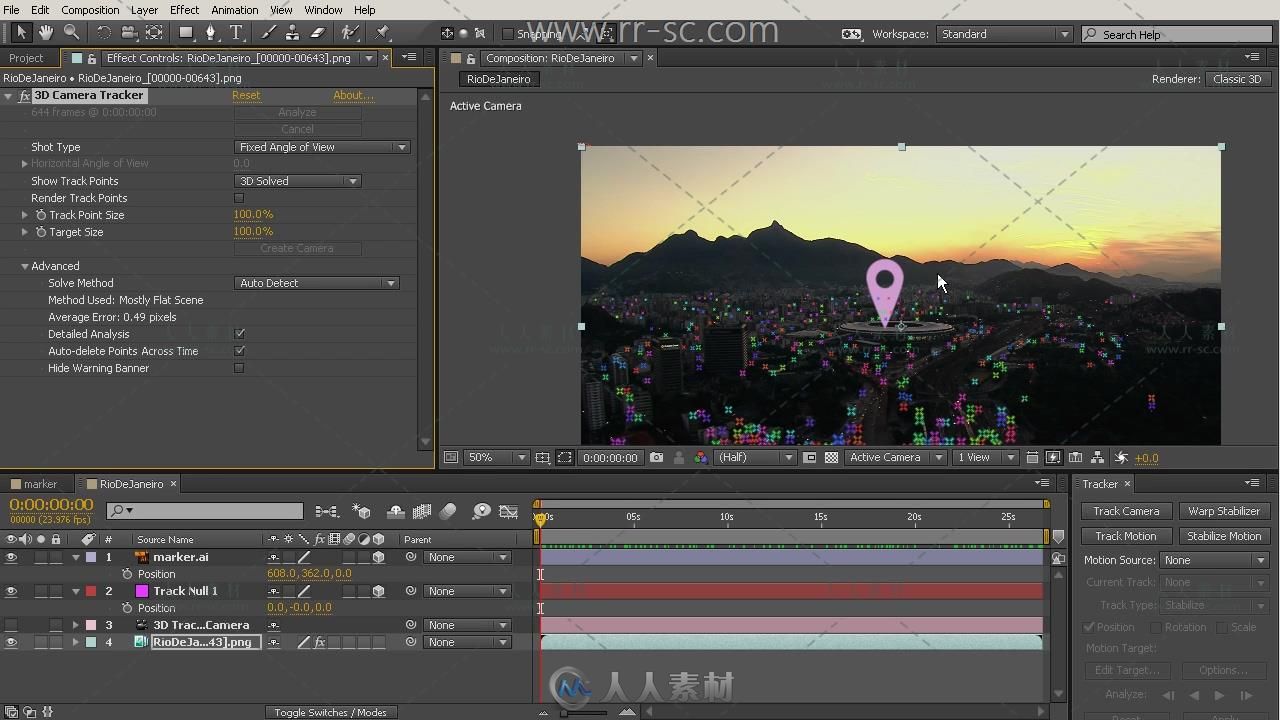This screenshot has width=1280, height=720.
Task: Expand Track Point Size property
Action: click(x=25, y=215)
